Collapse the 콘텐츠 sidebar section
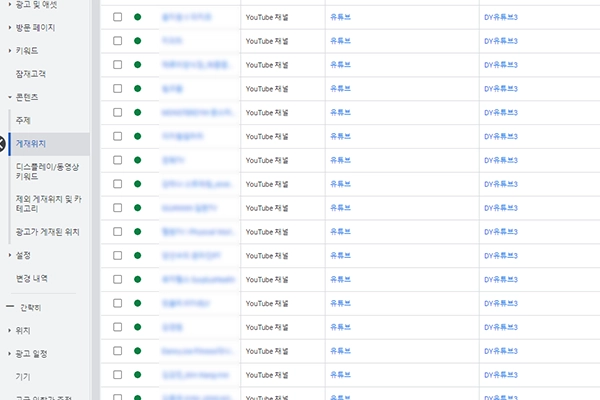Screen dimensions: 600x400 point(10,97)
